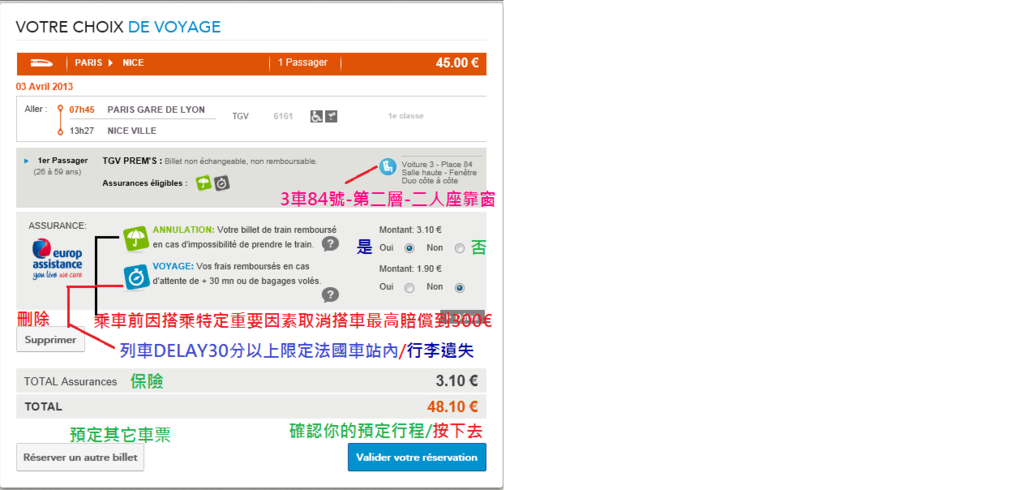Click the small green umbrella icon after Assurances éligibles
Image resolution: width=1024 pixels, height=490 pixels.
[x=204, y=184]
